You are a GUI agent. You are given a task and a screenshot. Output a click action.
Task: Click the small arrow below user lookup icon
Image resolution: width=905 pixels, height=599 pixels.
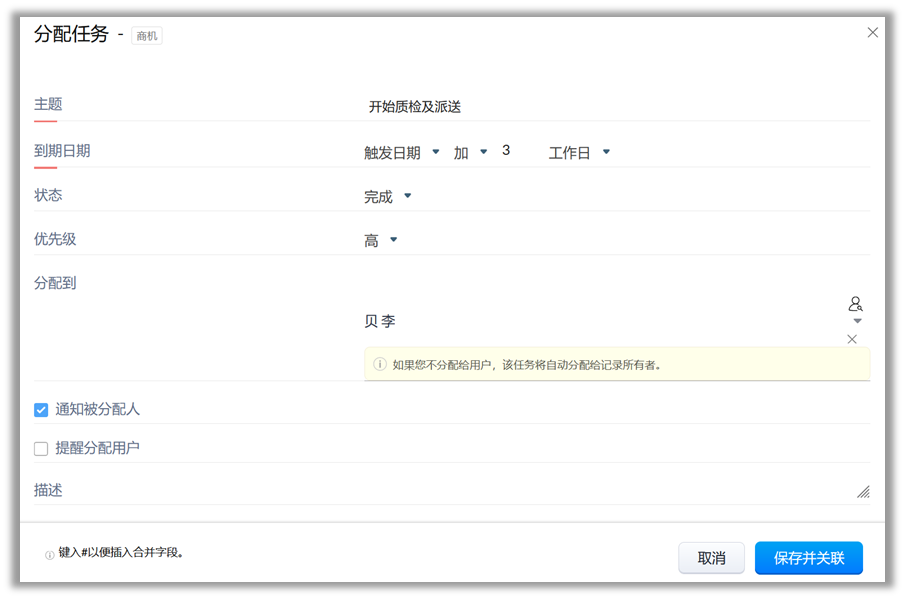(x=857, y=321)
